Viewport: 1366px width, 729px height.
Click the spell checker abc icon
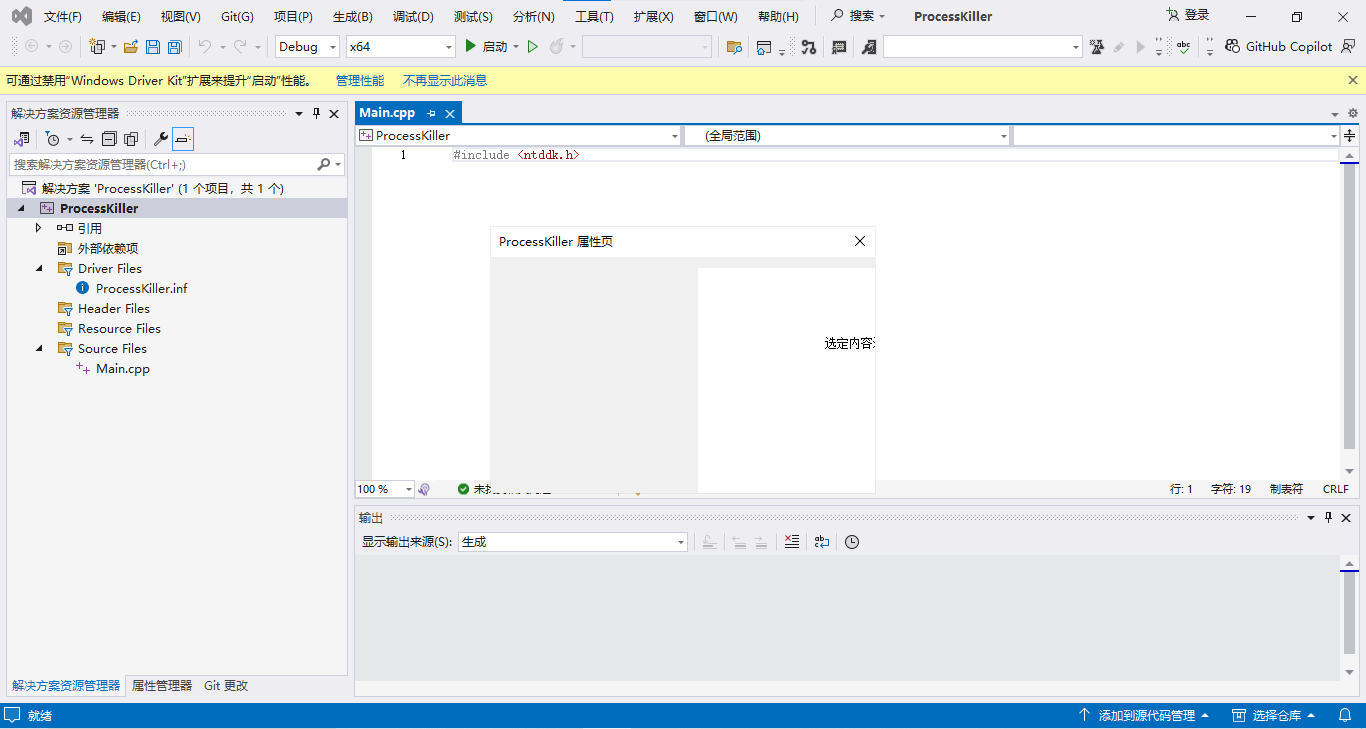[1183, 46]
